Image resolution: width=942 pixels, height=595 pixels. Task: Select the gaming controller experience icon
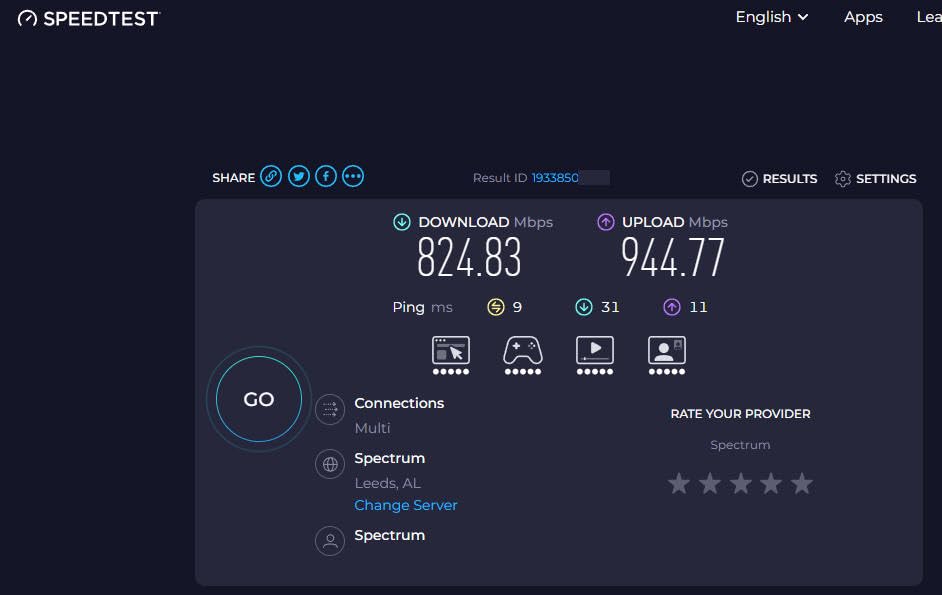(x=523, y=355)
